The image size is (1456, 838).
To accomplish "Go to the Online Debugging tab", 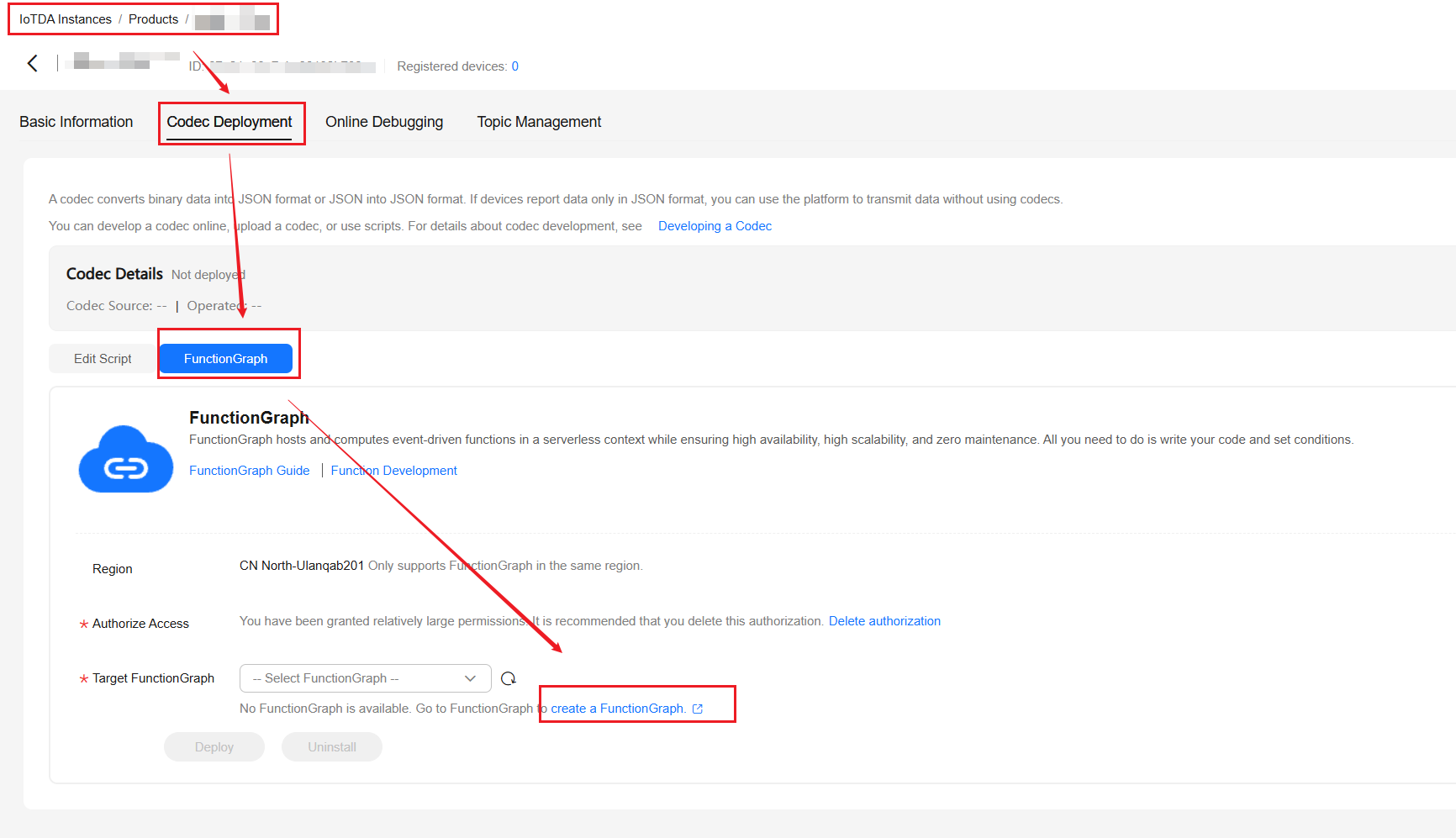I will (384, 122).
